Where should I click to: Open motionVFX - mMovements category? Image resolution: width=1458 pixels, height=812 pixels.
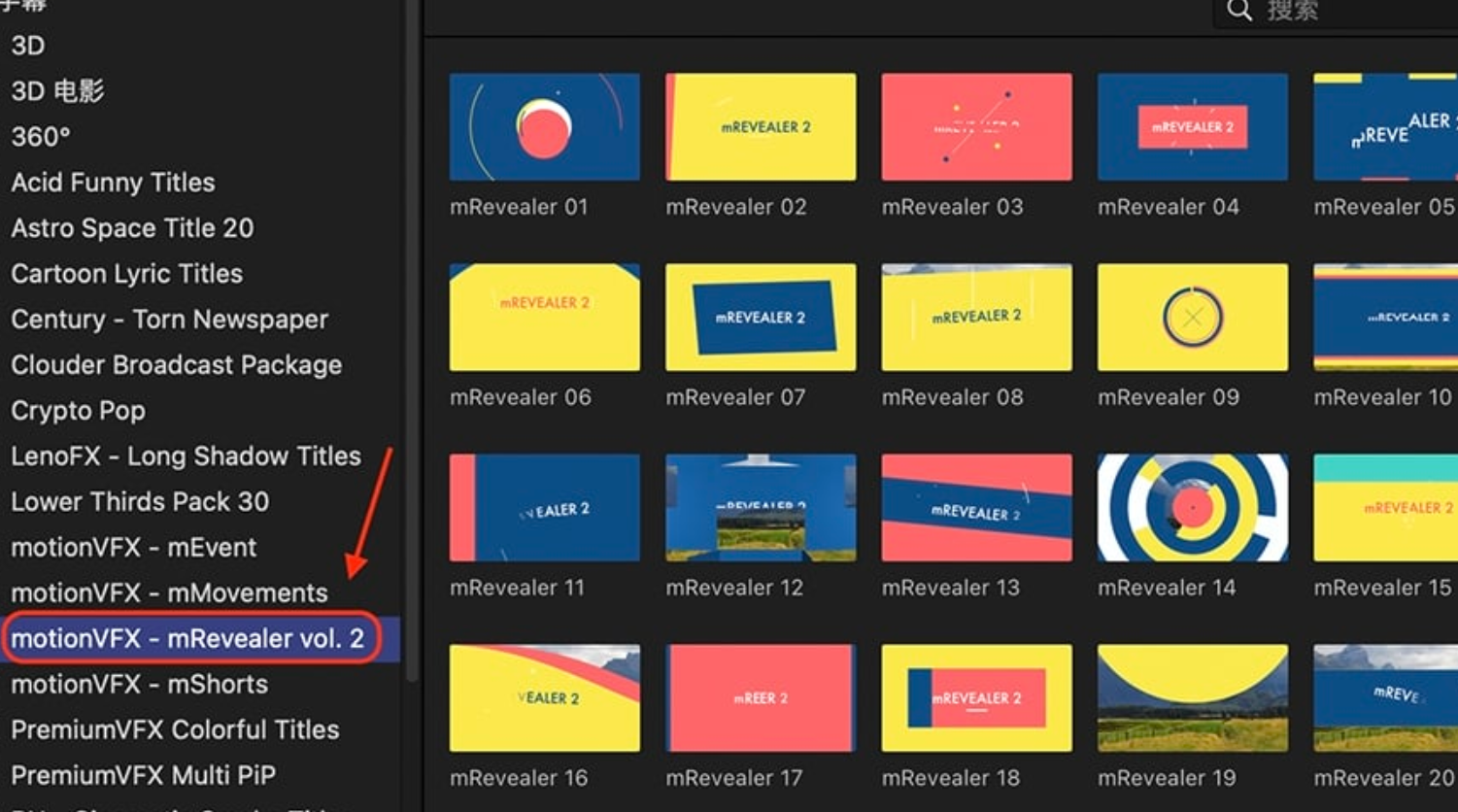169,593
